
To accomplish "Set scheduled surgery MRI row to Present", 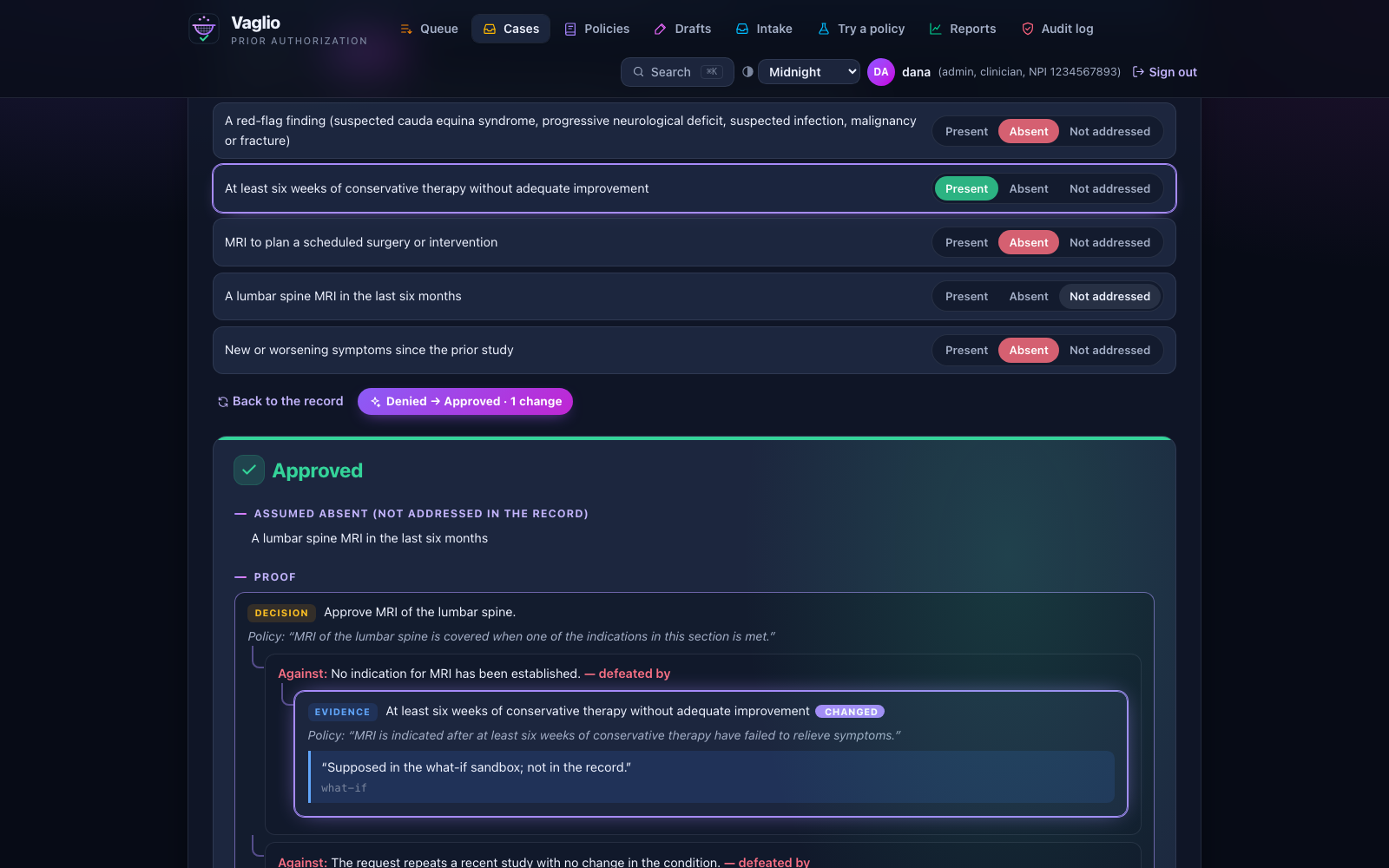I will click(x=966, y=242).
